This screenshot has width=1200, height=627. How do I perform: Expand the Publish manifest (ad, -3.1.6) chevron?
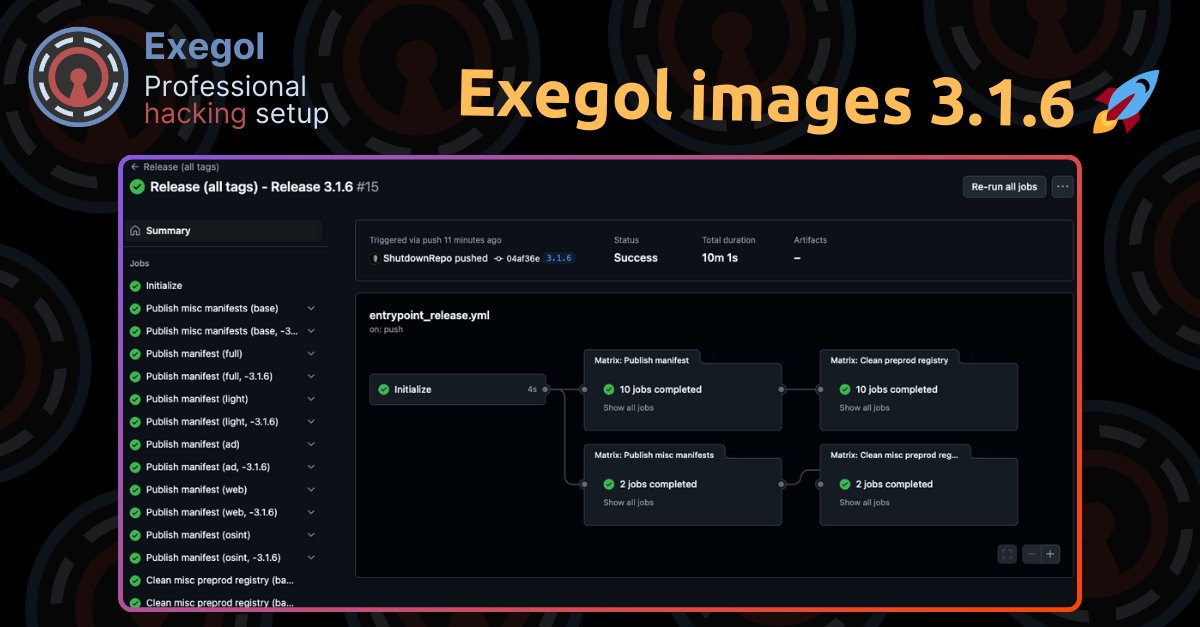tap(311, 467)
